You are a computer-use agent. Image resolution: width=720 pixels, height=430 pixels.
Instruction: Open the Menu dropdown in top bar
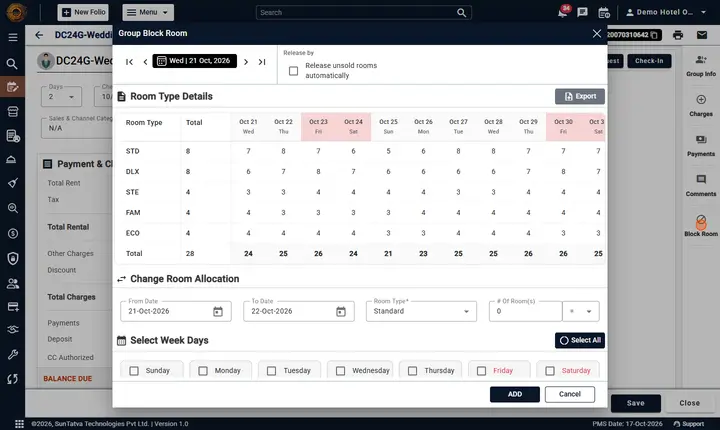coord(148,12)
